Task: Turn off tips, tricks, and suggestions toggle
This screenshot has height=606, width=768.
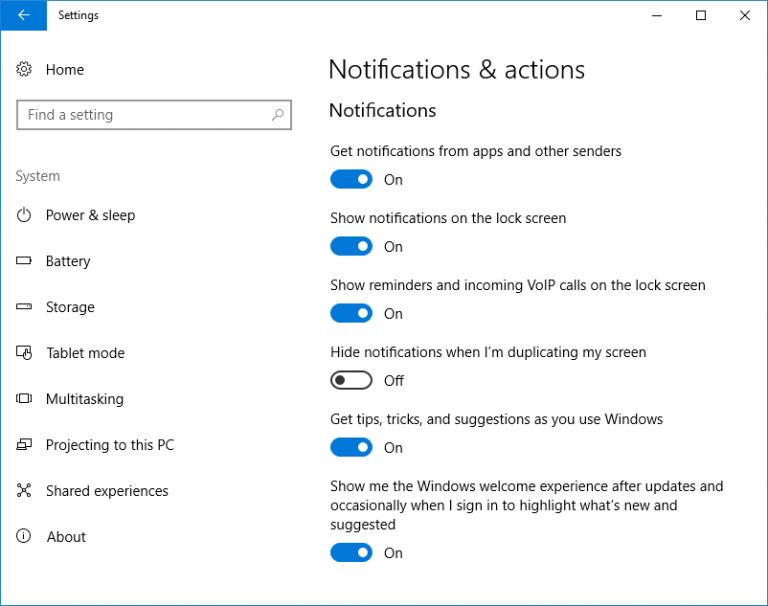Action: [351, 448]
